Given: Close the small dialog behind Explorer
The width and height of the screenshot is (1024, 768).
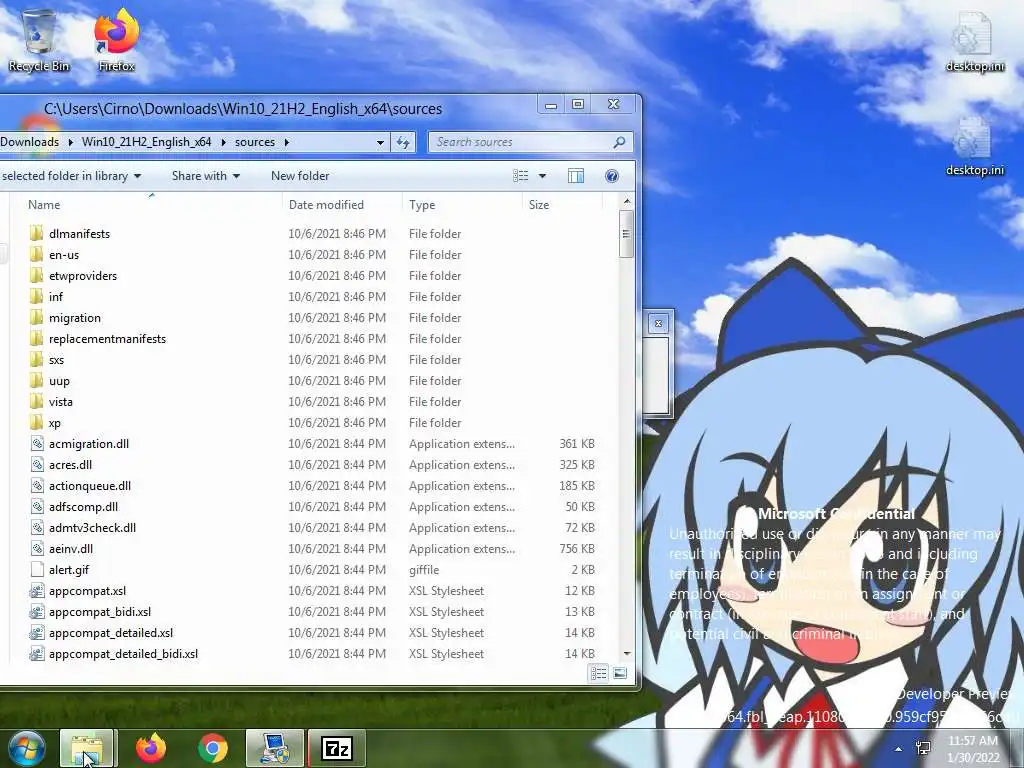Looking at the screenshot, I should point(658,323).
